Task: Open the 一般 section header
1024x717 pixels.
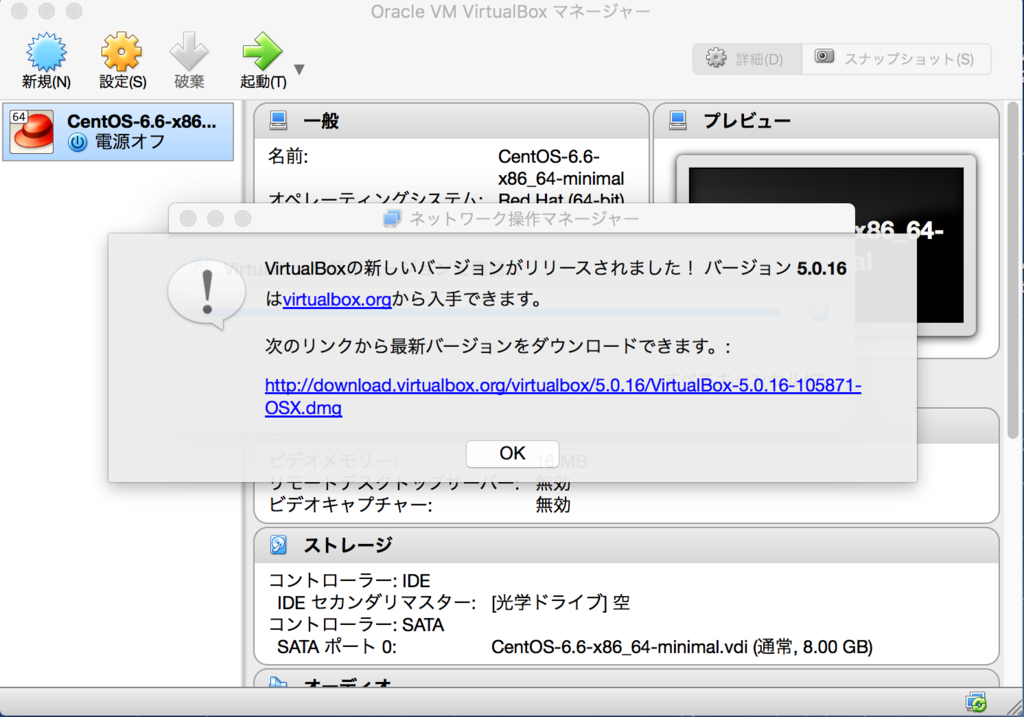Action: click(451, 121)
